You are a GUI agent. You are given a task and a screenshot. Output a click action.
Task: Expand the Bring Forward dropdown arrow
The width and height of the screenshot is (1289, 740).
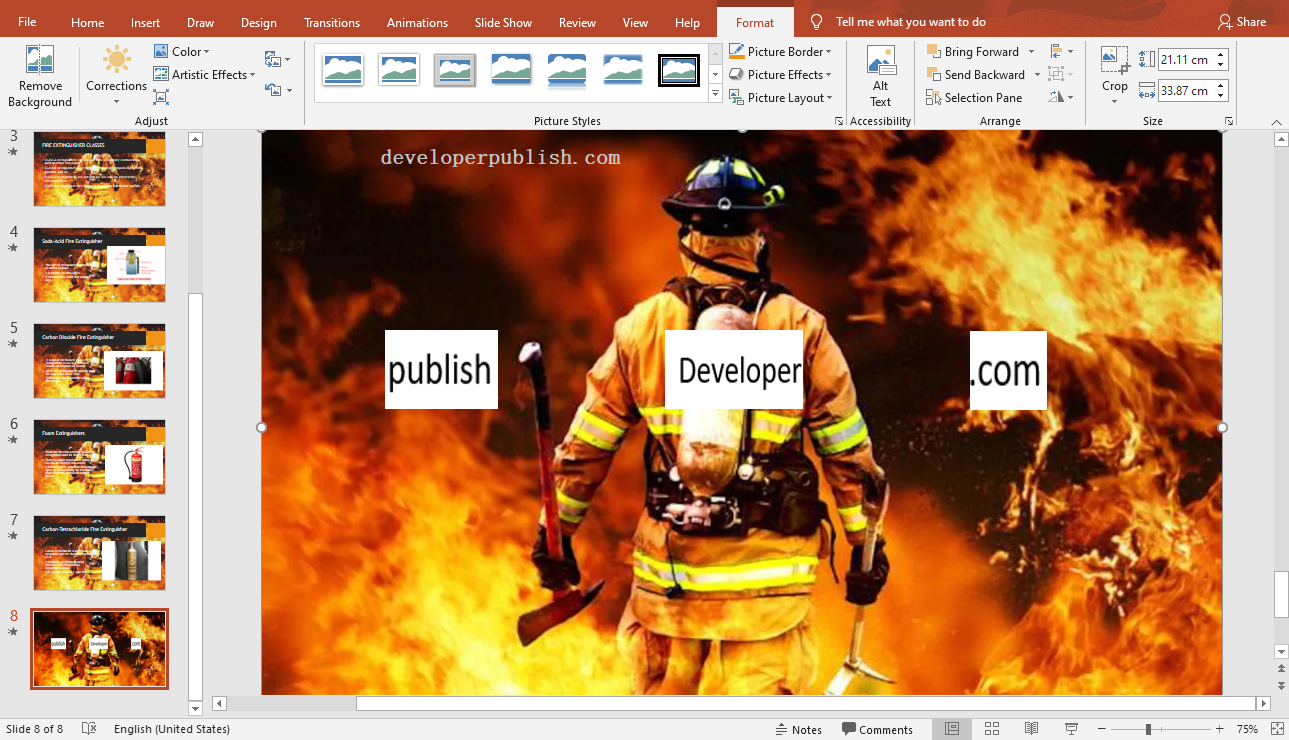[1031, 52]
